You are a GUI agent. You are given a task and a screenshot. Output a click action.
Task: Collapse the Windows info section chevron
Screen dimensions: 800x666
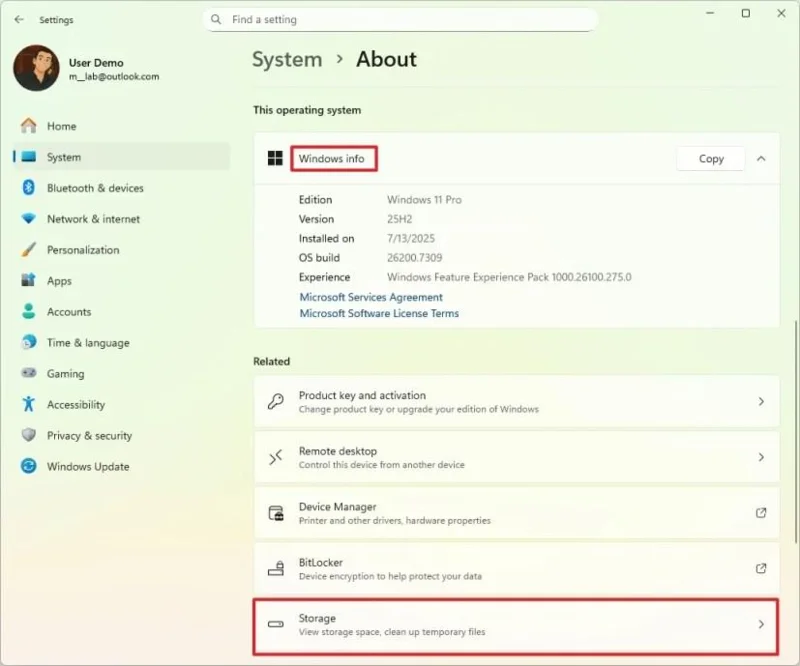tap(761, 159)
